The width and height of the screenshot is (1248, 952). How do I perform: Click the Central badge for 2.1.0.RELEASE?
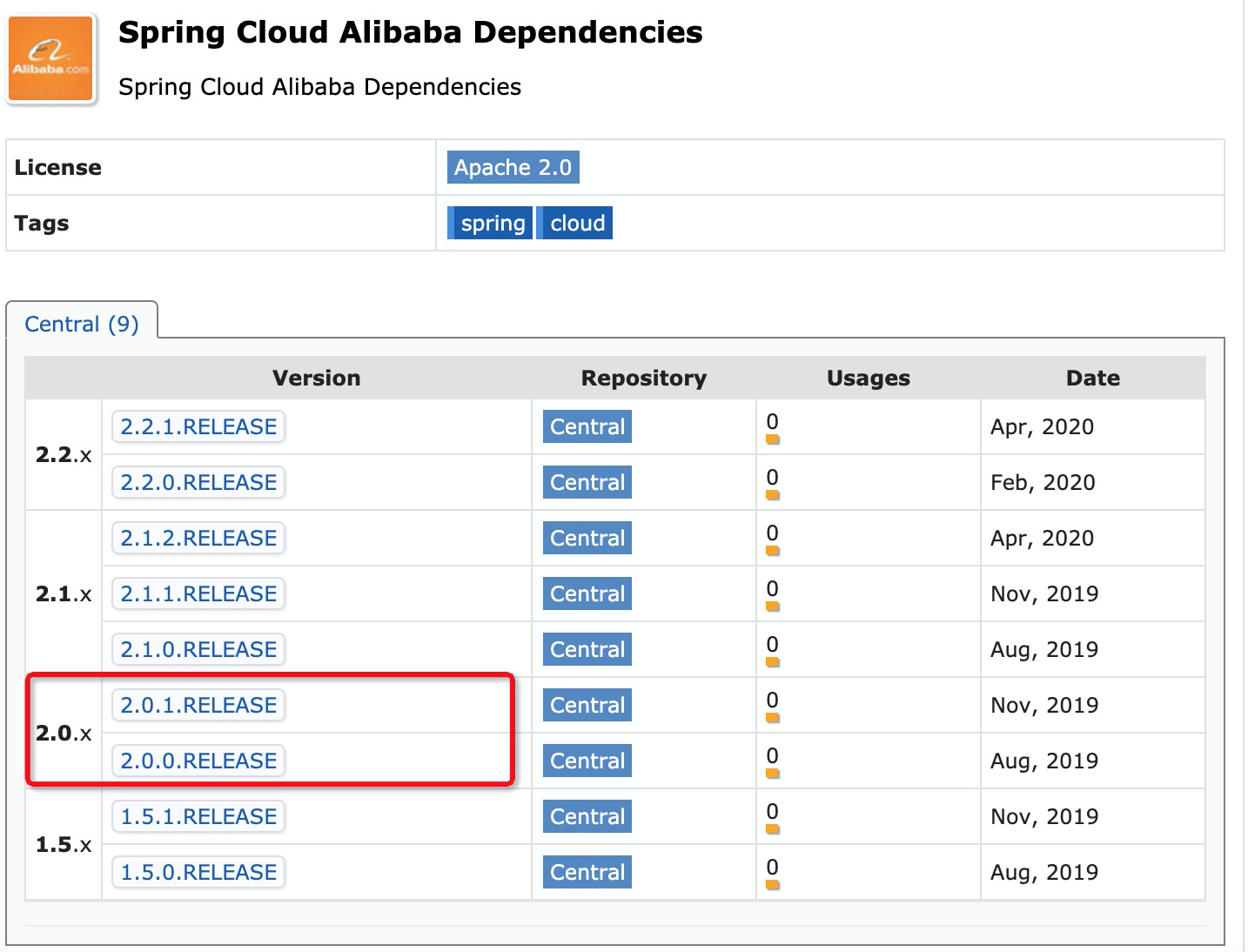click(x=586, y=649)
